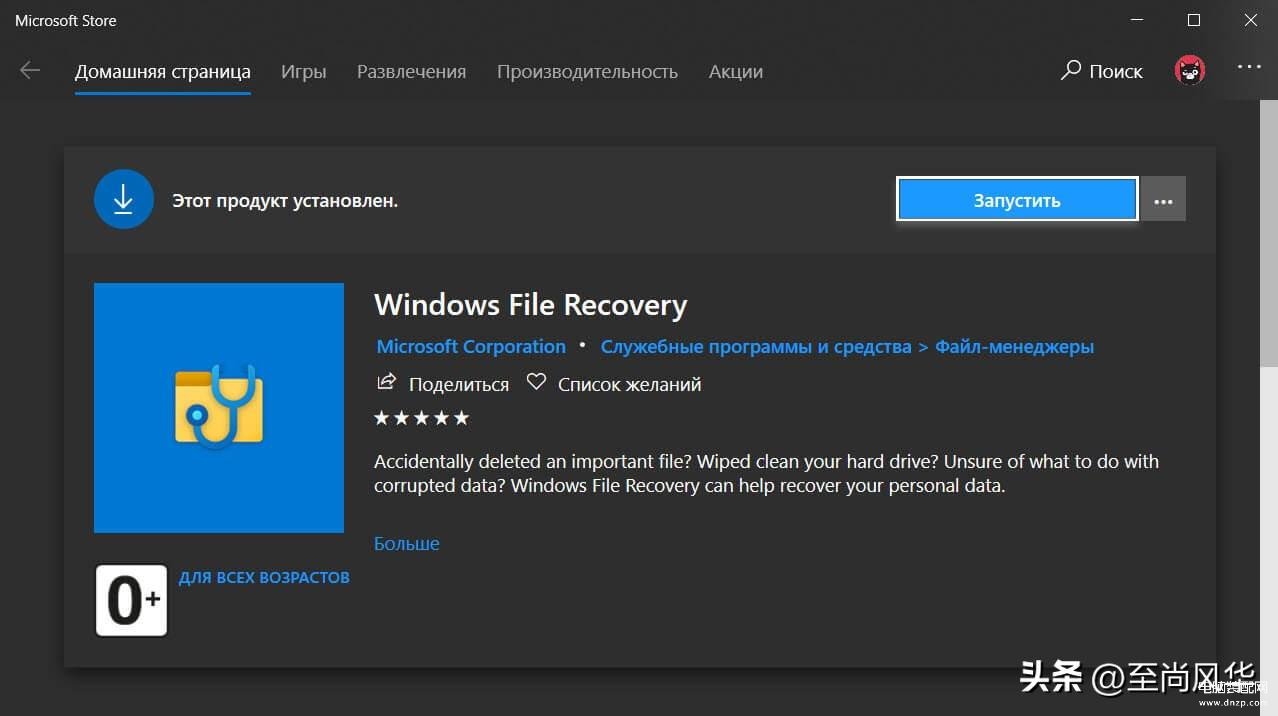Open the Microsoft Corporation publisher link
The width and height of the screenshot is (1278, 716).
[x=471, y=346]
